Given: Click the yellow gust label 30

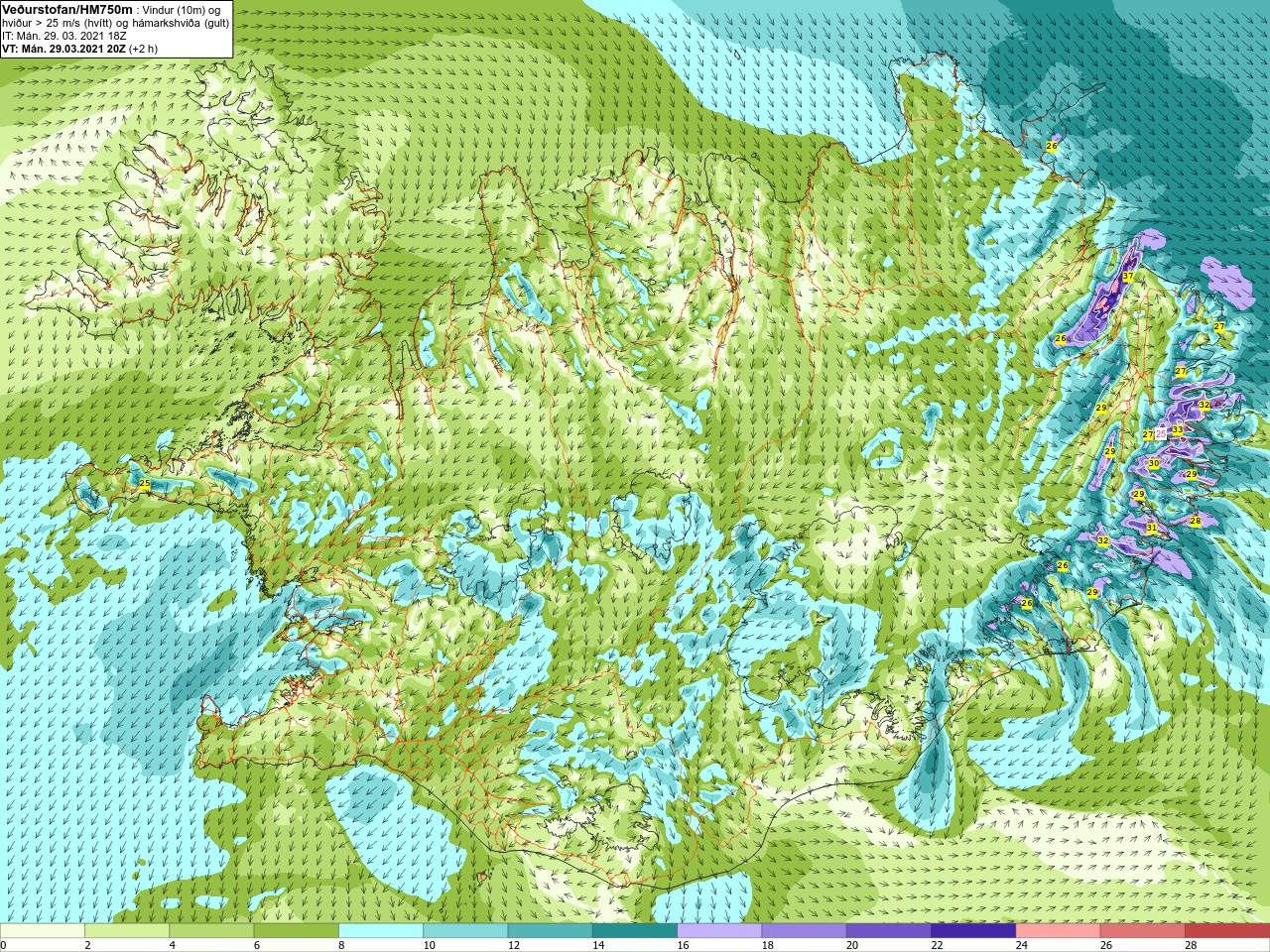Looking at the screenshot, I should coord(1153,463).
